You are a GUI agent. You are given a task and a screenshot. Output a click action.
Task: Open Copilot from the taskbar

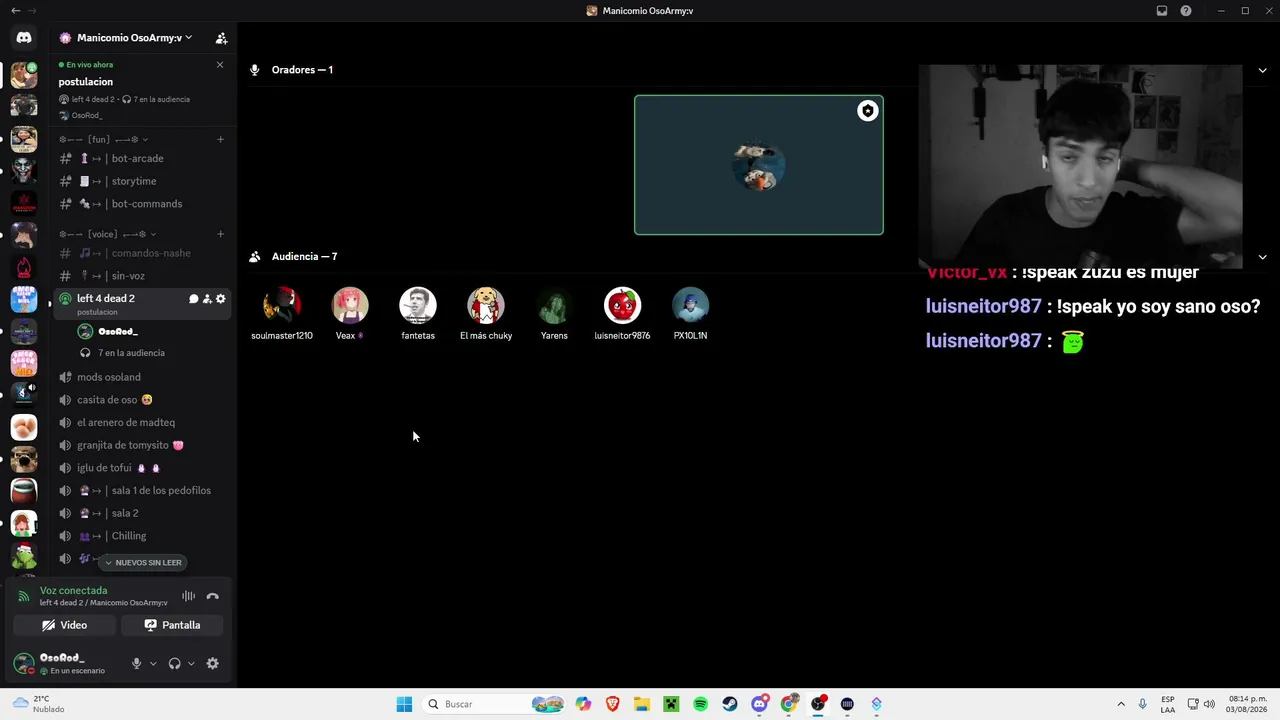[x=583, y=704]
